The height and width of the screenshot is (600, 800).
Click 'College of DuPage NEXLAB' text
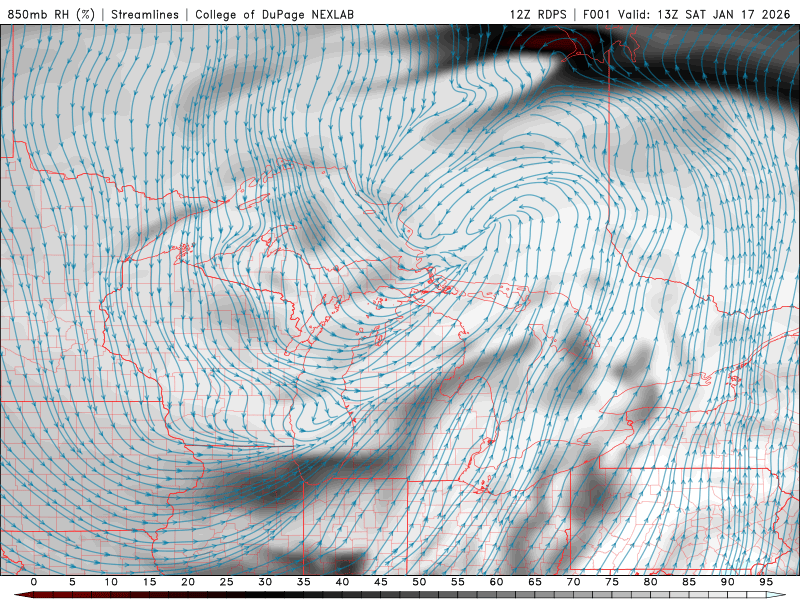point(274,14)
